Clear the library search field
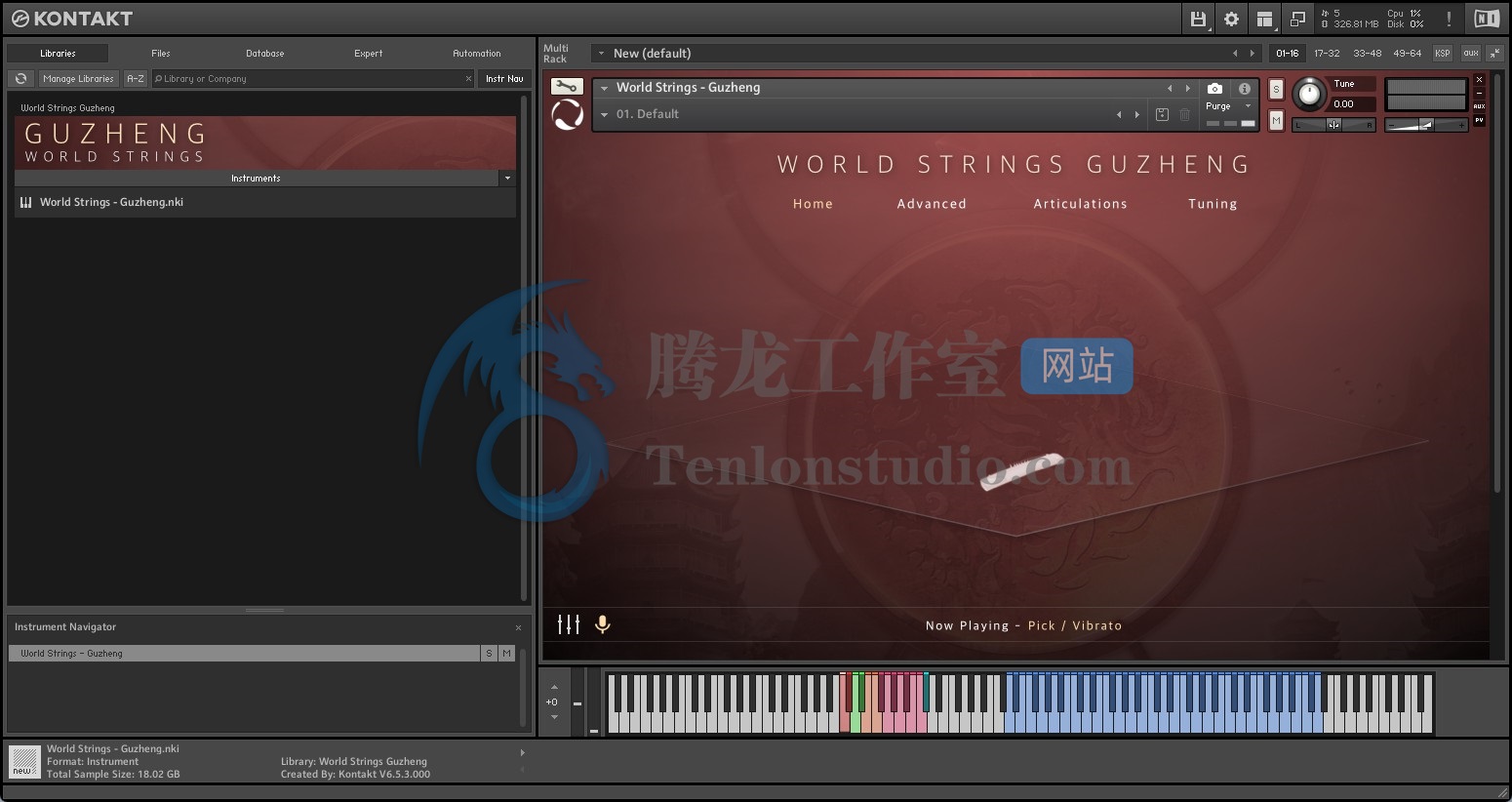The height and width of the screenshot is (802, 1512). [x=468, y=79]
